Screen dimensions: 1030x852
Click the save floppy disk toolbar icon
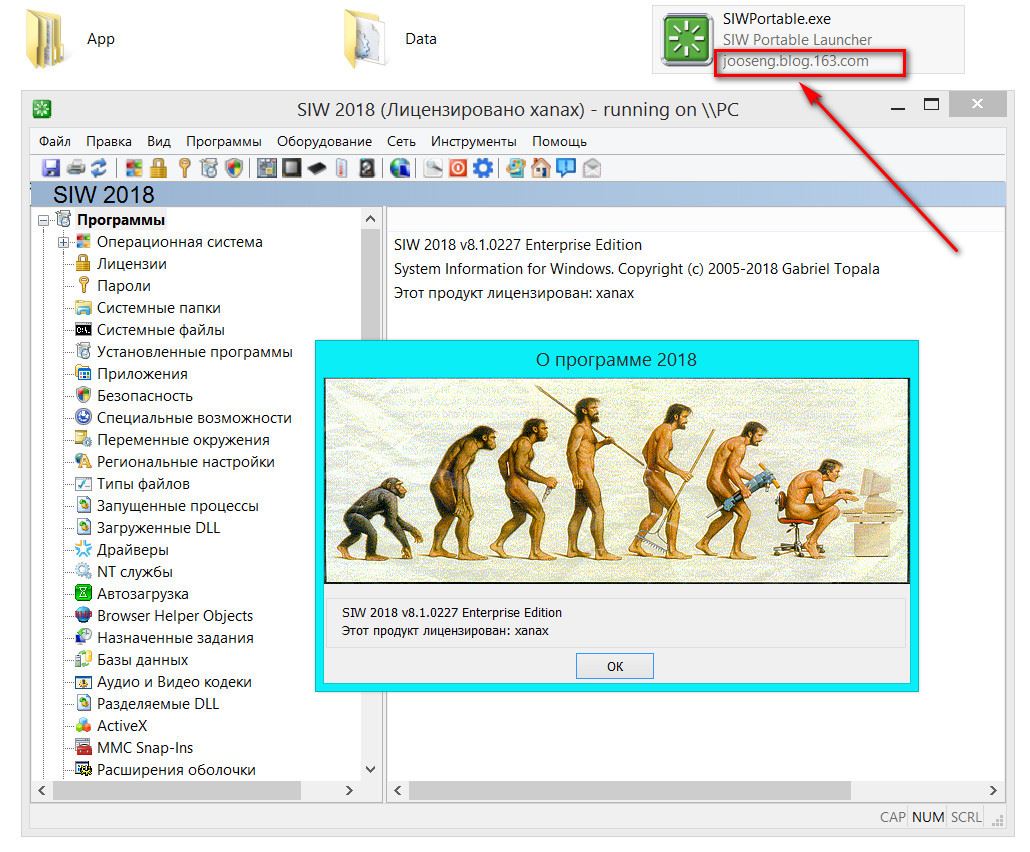click(50, 168)
